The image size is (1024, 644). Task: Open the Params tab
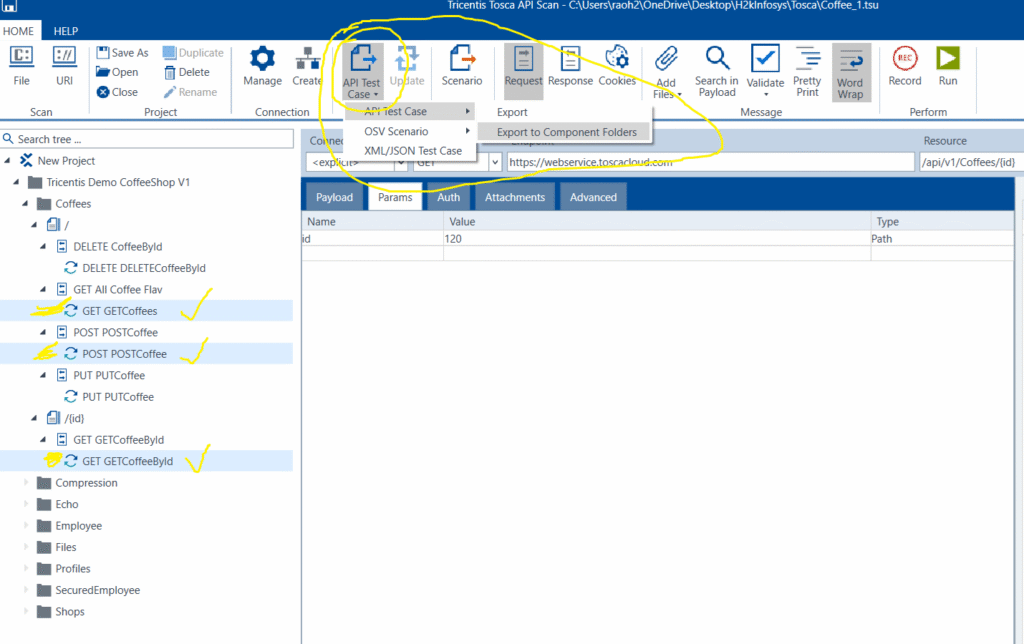(395, 197)
